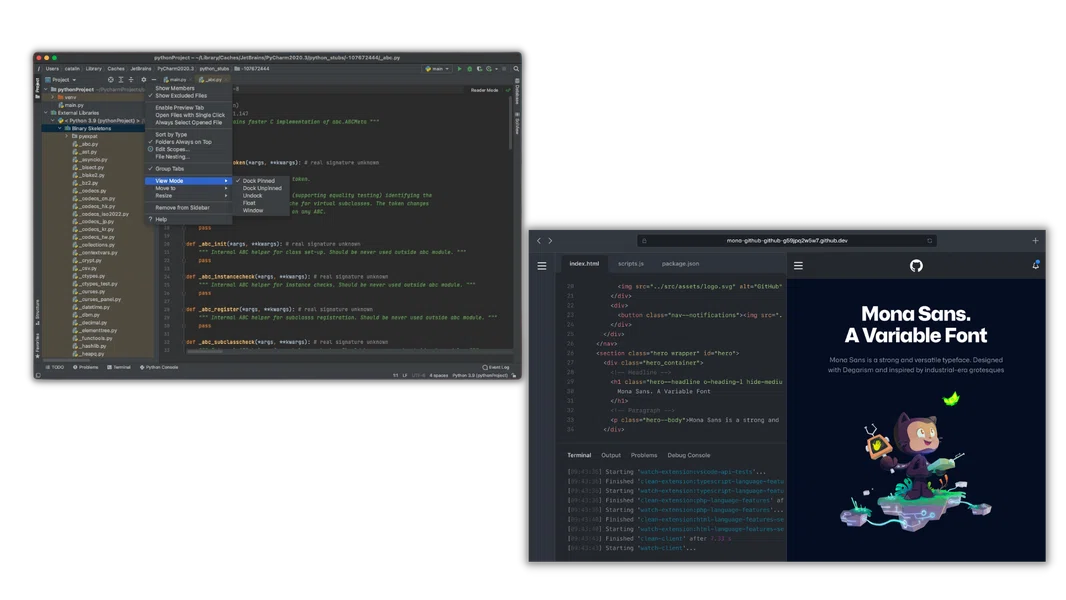Click the Reader Mode button

484,90
